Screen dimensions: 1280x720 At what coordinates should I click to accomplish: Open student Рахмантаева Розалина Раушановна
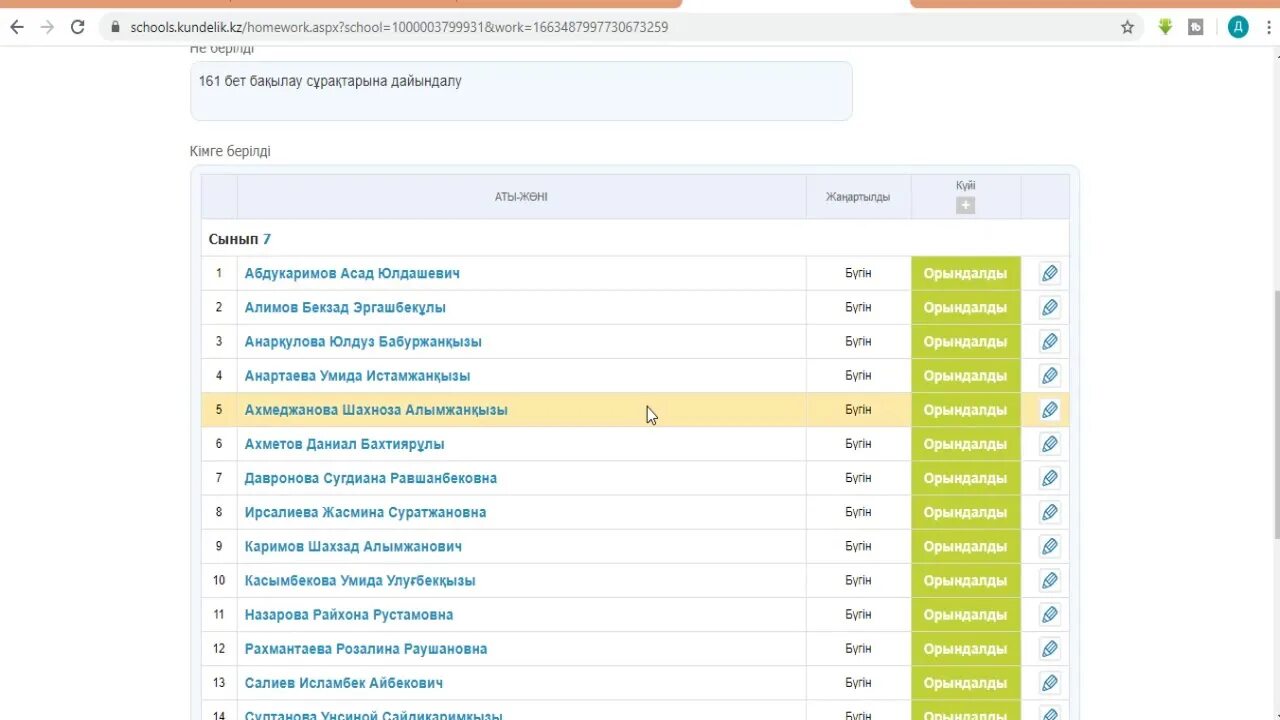[x=366, y=648]
